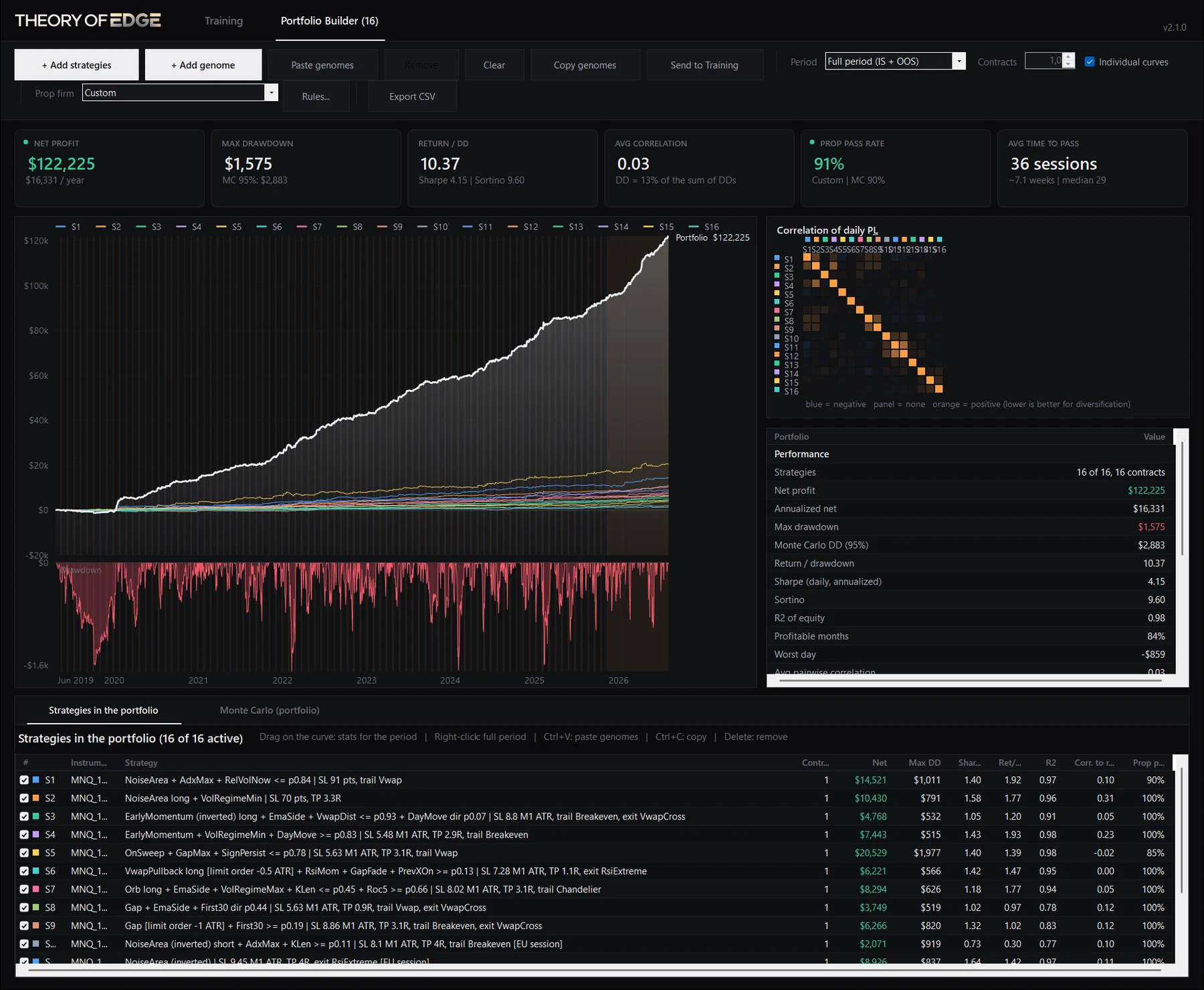Click the + Add strategies button
Viewport: 1204px width, 990px height.
tap(76, 65)
